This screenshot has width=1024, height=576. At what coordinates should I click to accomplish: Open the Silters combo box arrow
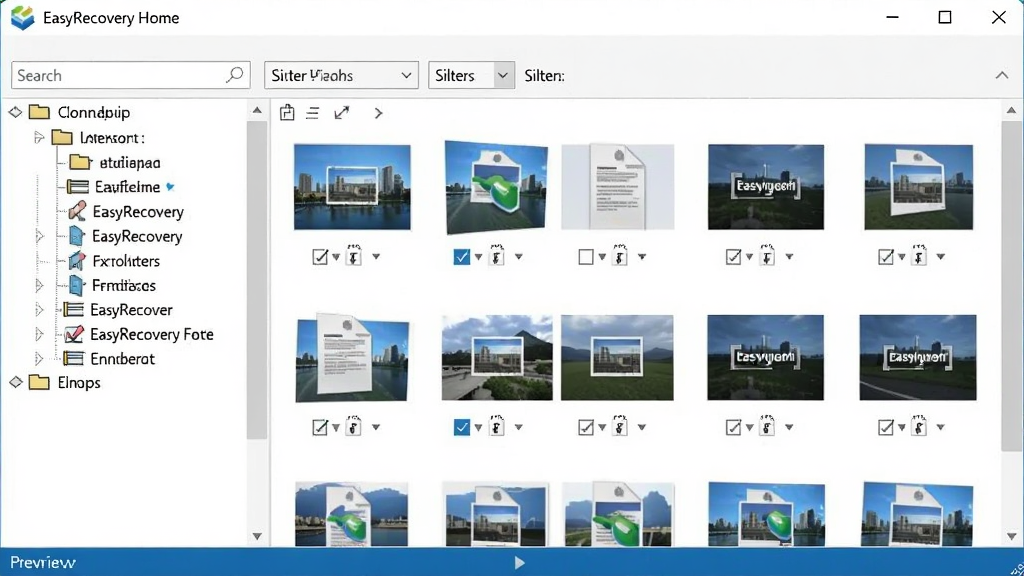[x=503, y=75]
